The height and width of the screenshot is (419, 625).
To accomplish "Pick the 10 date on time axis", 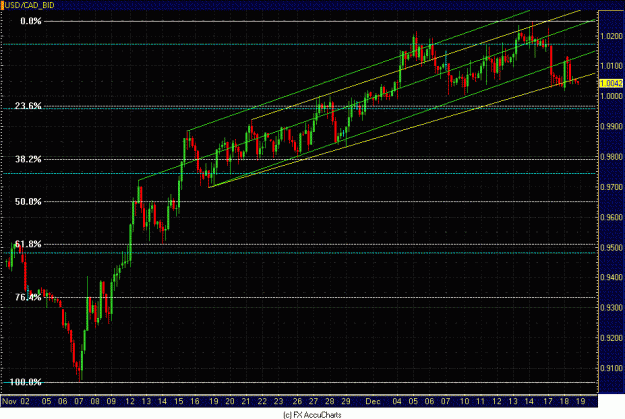I will pos(464,401).
